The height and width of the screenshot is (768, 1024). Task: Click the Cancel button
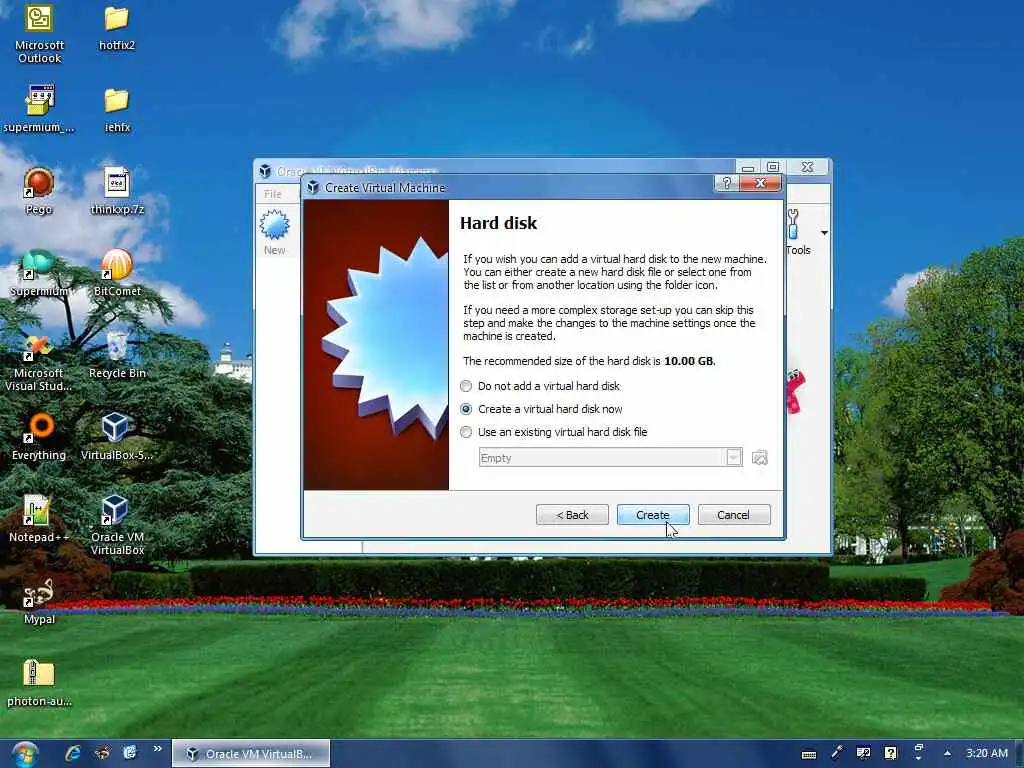[x=733, y=515]
